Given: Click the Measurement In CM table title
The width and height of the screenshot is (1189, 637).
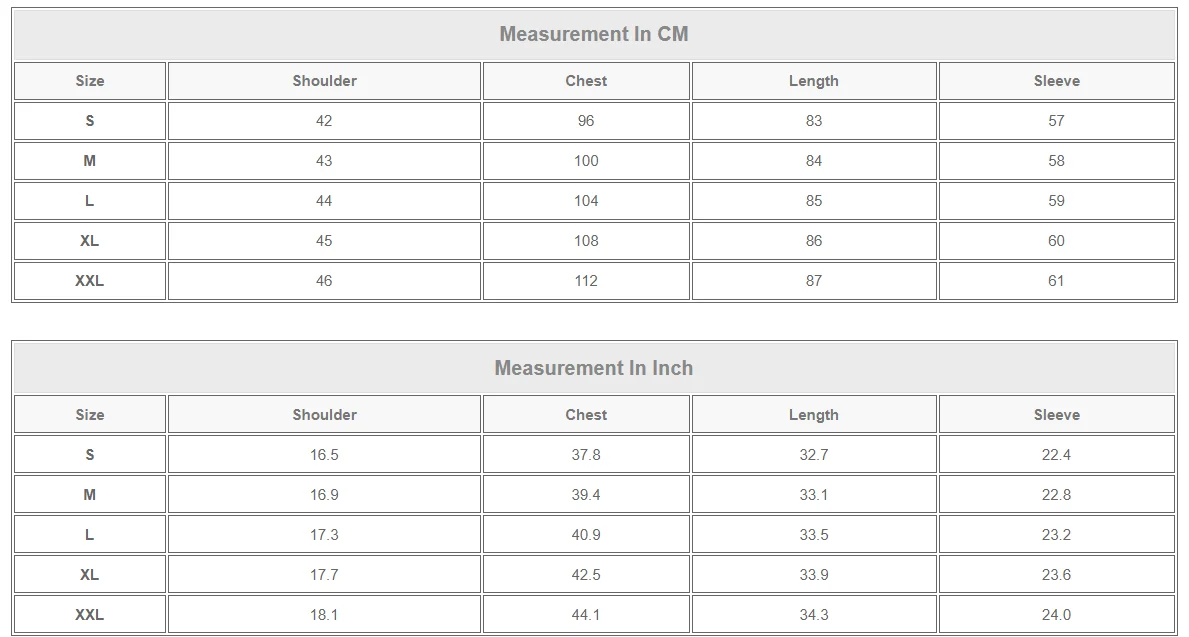Looking at the screenshot, I should [594, 34].
